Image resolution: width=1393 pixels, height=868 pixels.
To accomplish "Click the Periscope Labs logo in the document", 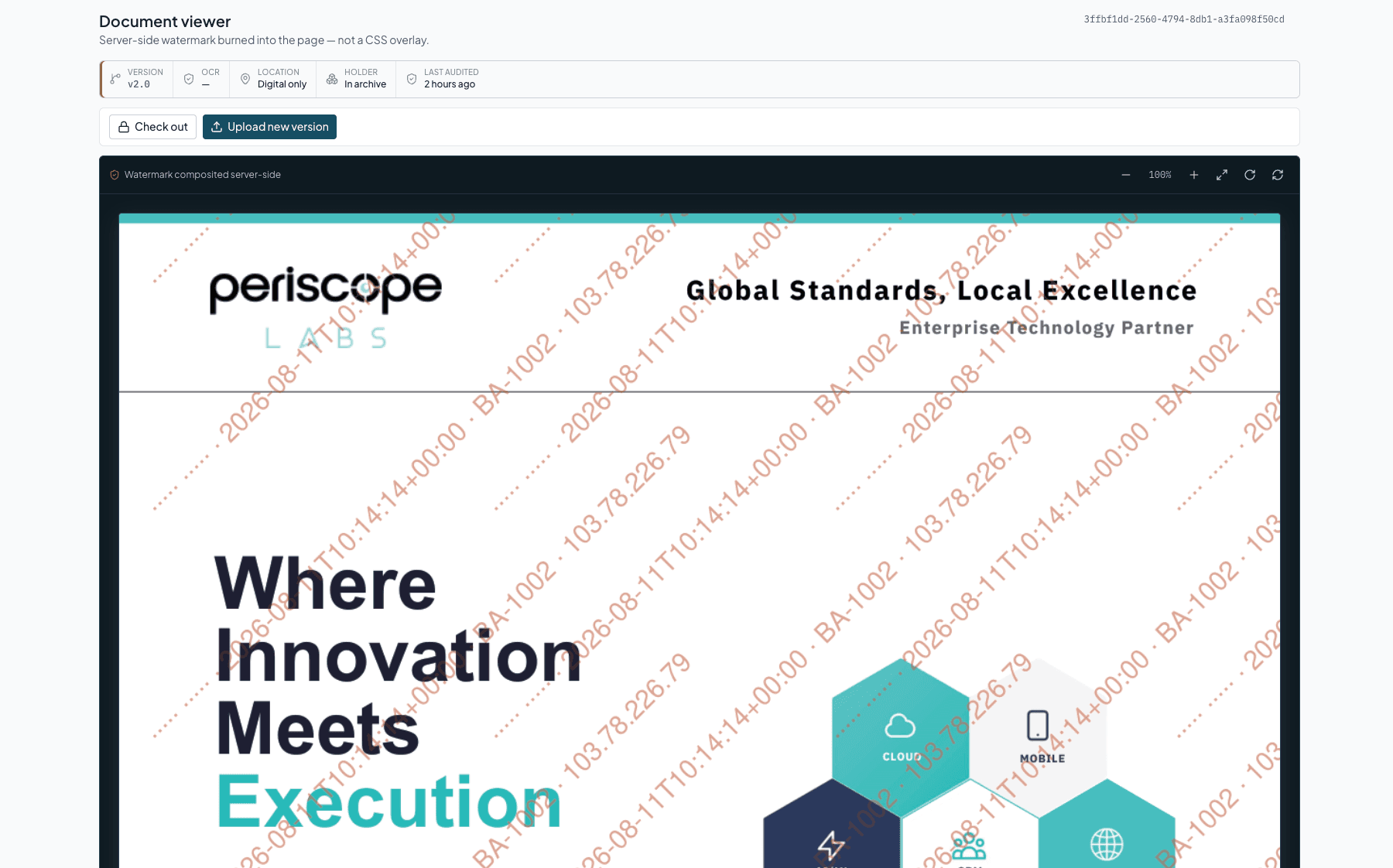I will tap(326, 307).
